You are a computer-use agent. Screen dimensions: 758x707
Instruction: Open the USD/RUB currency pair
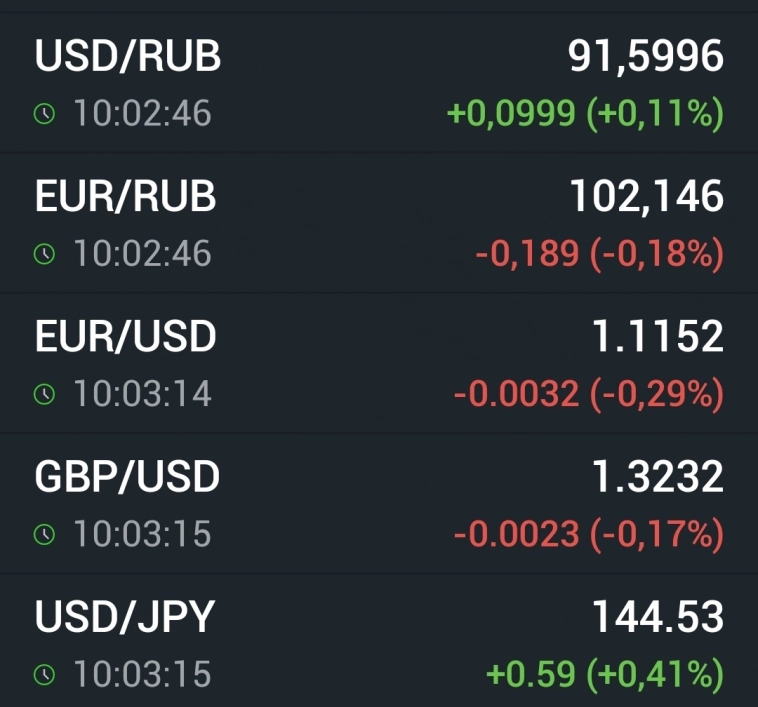(128, 57)
